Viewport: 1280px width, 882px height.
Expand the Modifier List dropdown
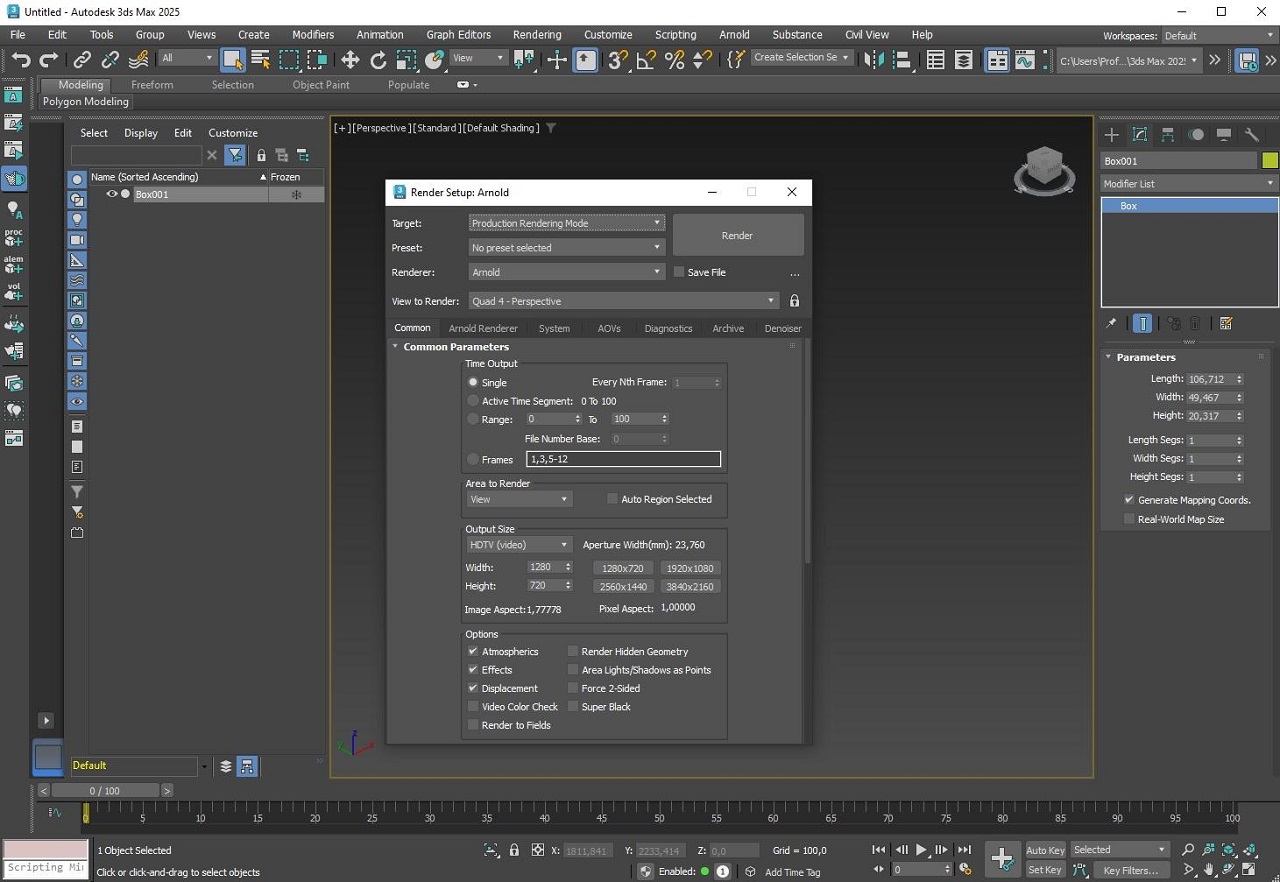[x=1188, y=184]
